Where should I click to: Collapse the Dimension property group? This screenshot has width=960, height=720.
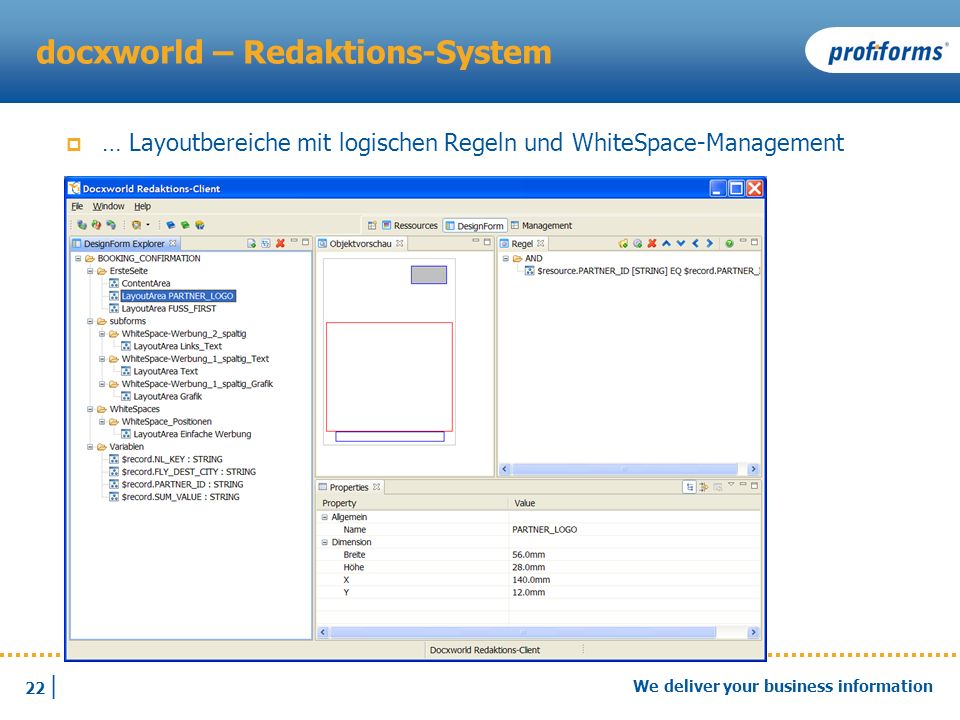[324, 542]
